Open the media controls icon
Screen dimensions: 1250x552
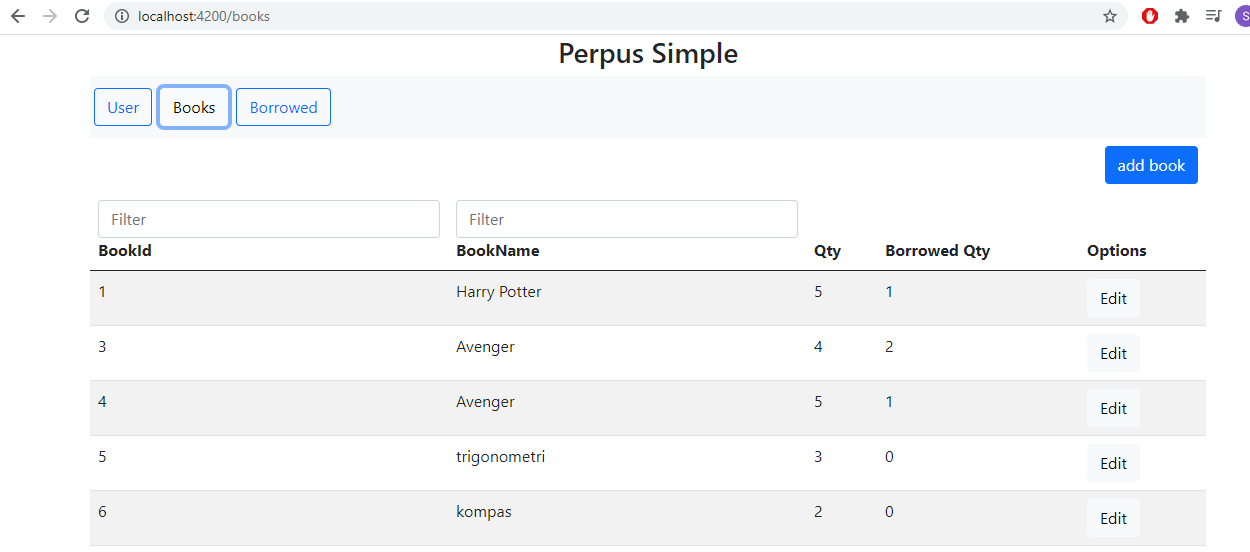pos(1213,16)
